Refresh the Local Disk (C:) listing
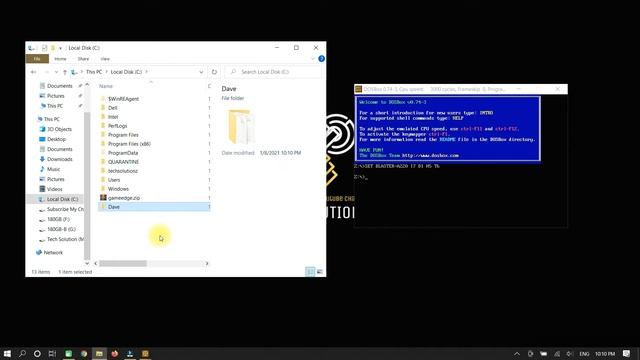The image size is (640, 360). point(214,72)
